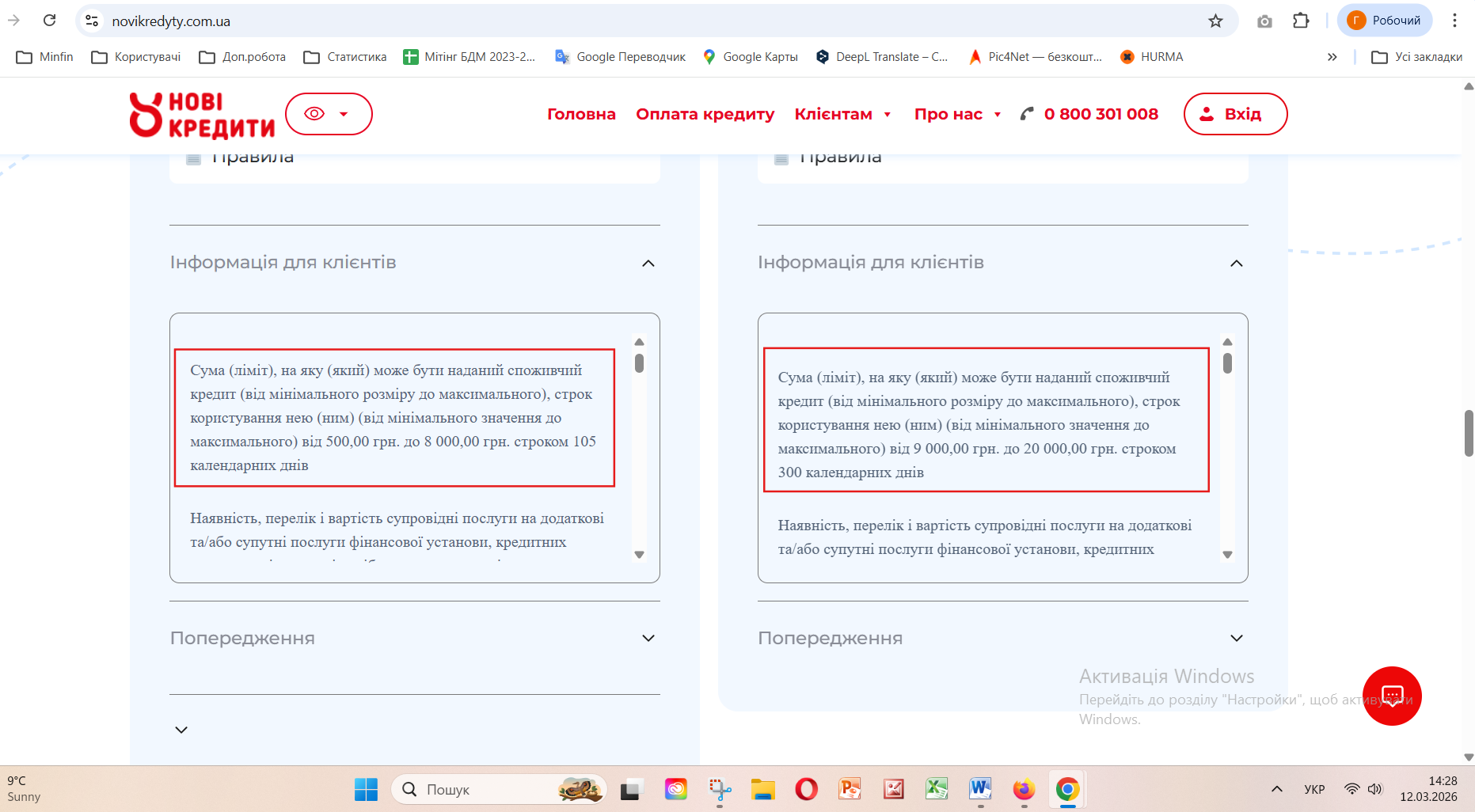
Task: Open Task View in taskbar
Action: point(631,789)
